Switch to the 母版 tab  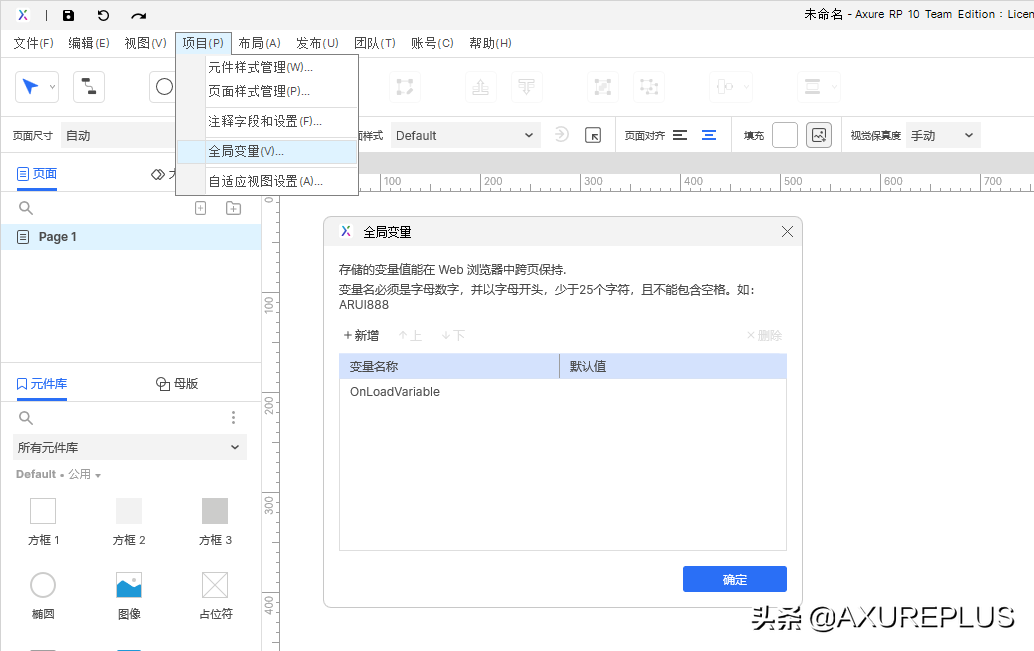pos(175,383)
